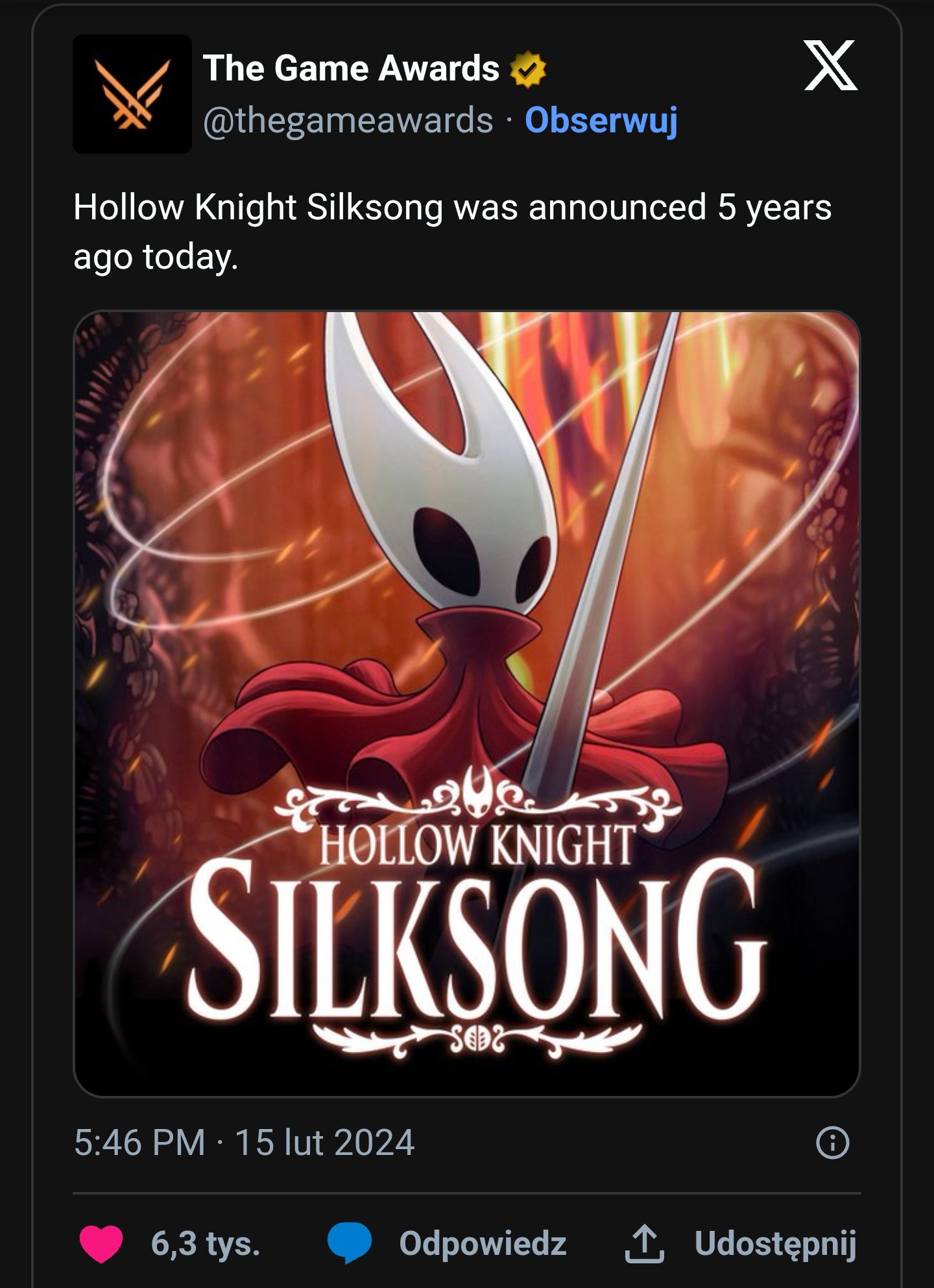This screenshot has width=934, height=1288.
Task: Open the tweet info circle icon
Action: pyautogui.click(x=832, y=1143)
